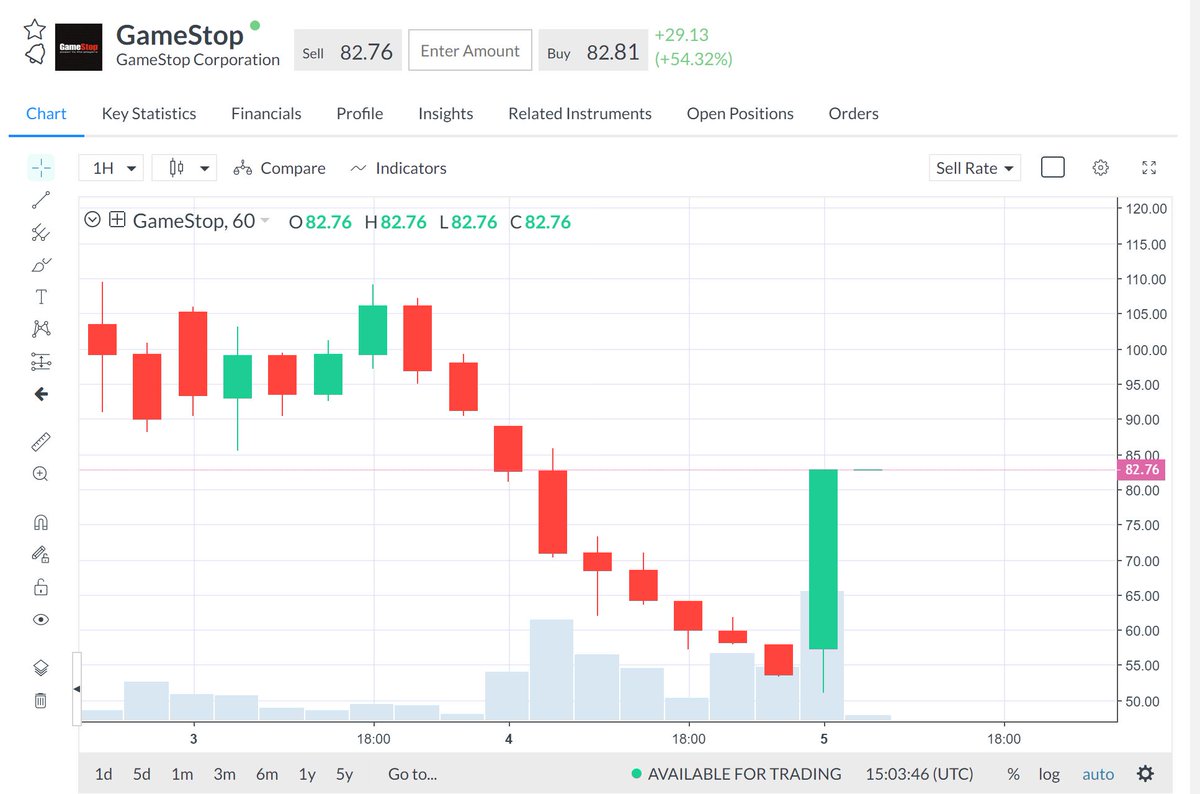This screenshot has height=794, width=1200.
Task: Select the ruler measure tool
Action: (41, 441)
